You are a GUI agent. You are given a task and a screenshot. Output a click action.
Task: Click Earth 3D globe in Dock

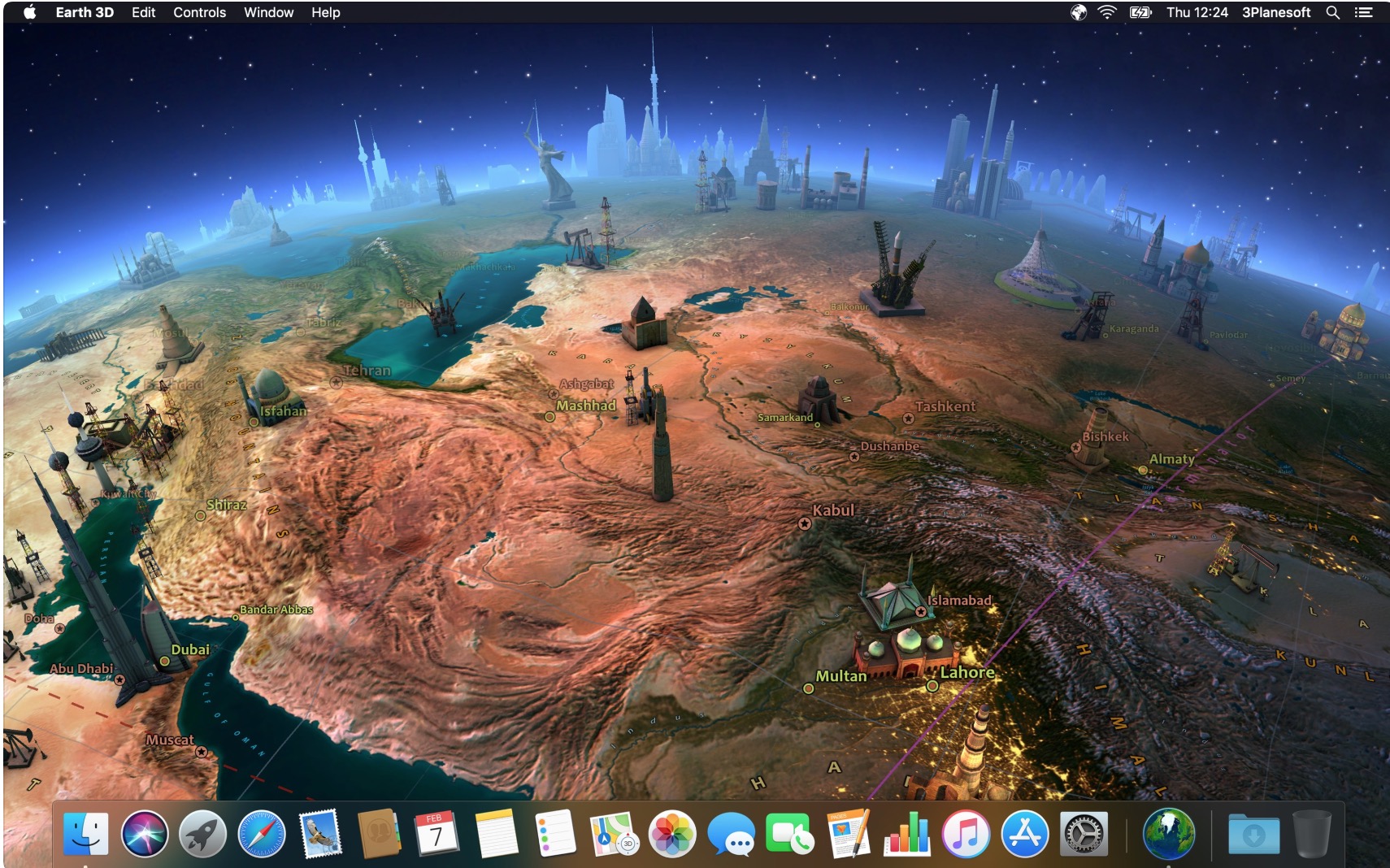pos(1168,833)
